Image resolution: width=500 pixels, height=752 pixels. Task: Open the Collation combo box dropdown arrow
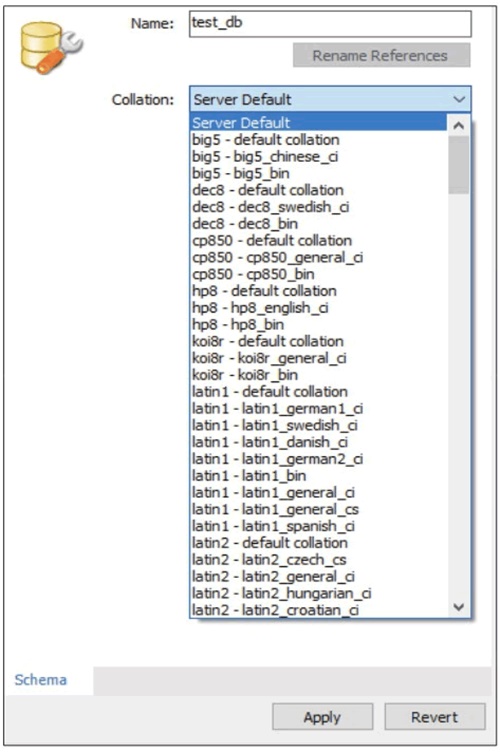tap(459, 100)
